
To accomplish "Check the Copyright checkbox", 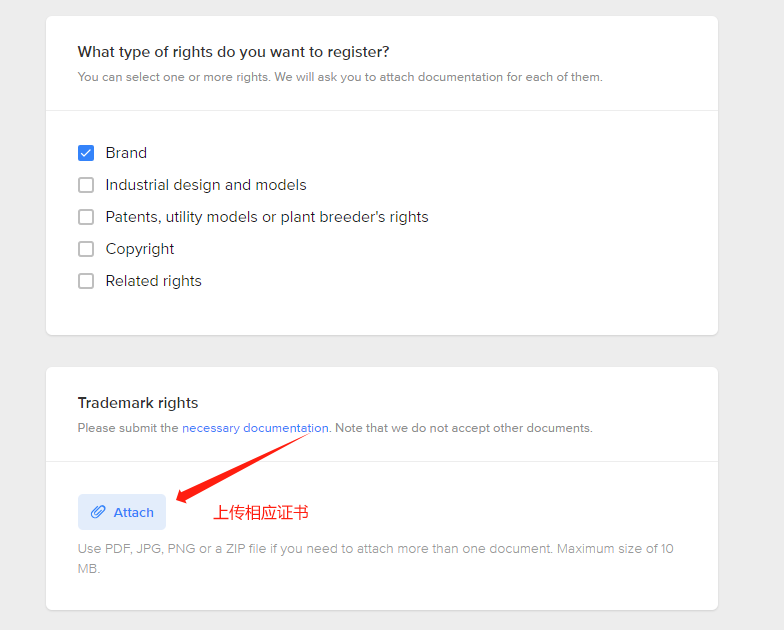I will click(86, 249).
